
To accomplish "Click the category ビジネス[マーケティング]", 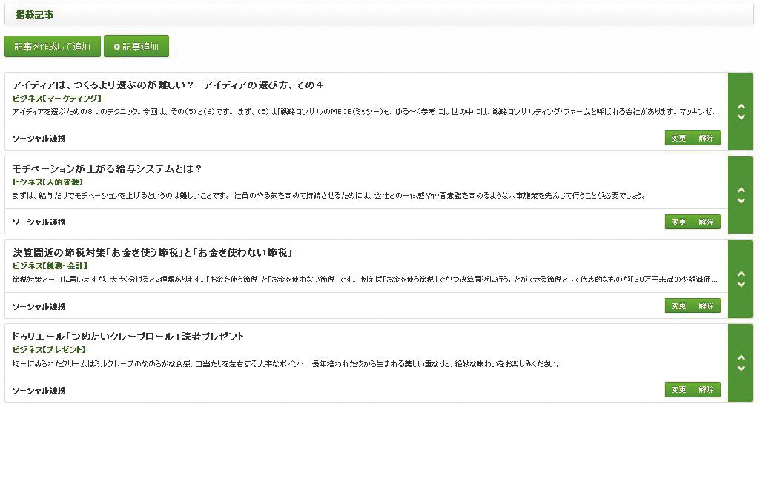I will pyautogui.click(x=57, y=98).
